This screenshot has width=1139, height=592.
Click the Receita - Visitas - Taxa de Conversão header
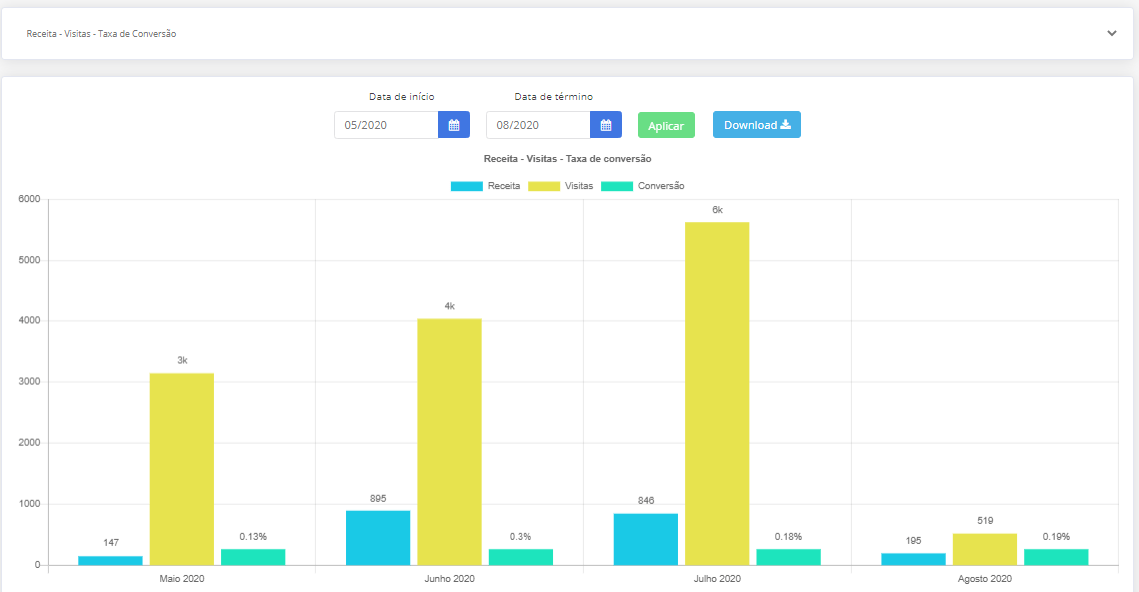pyautogui.click(x=101, y=33)
